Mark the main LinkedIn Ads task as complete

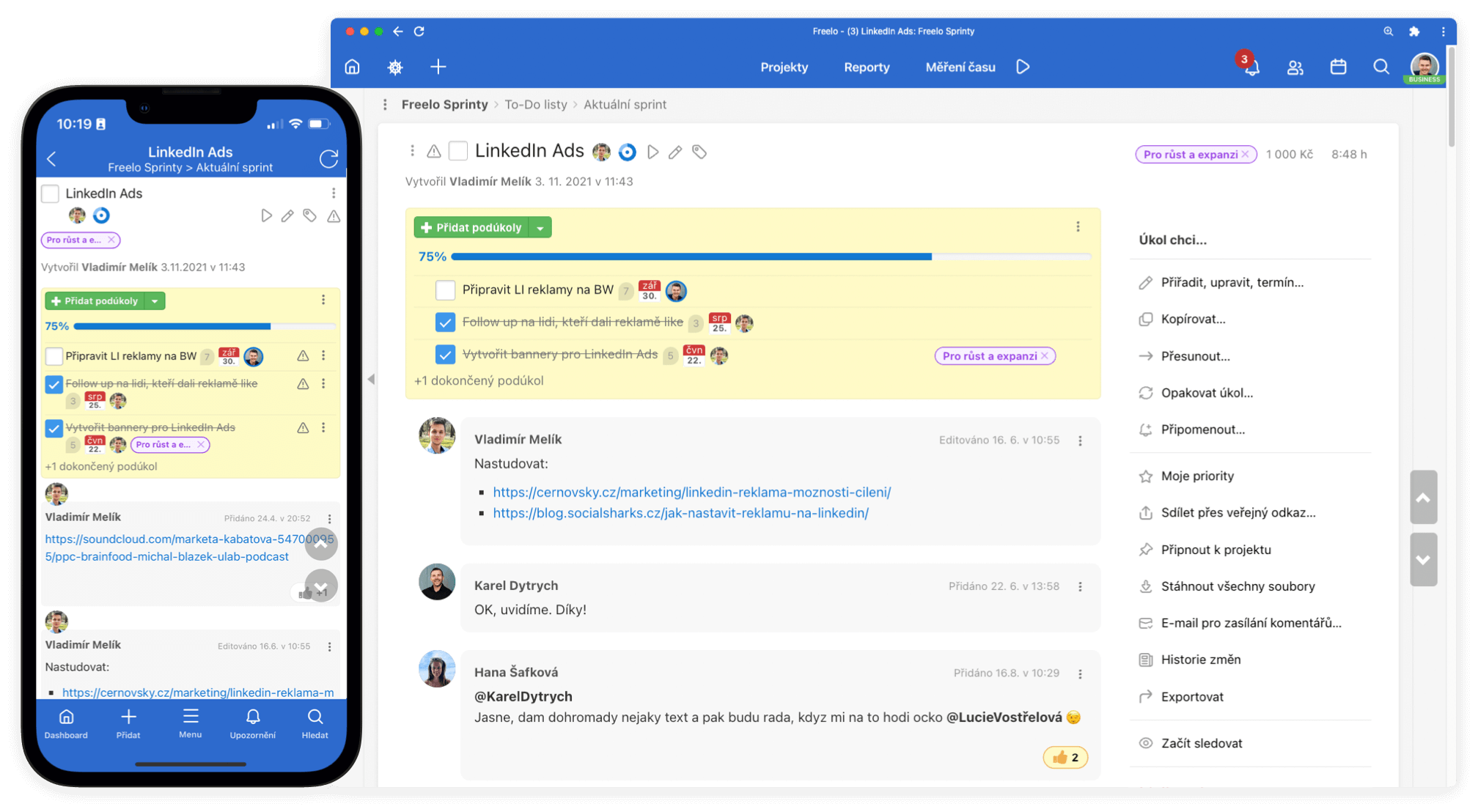[x=458, y=151]
